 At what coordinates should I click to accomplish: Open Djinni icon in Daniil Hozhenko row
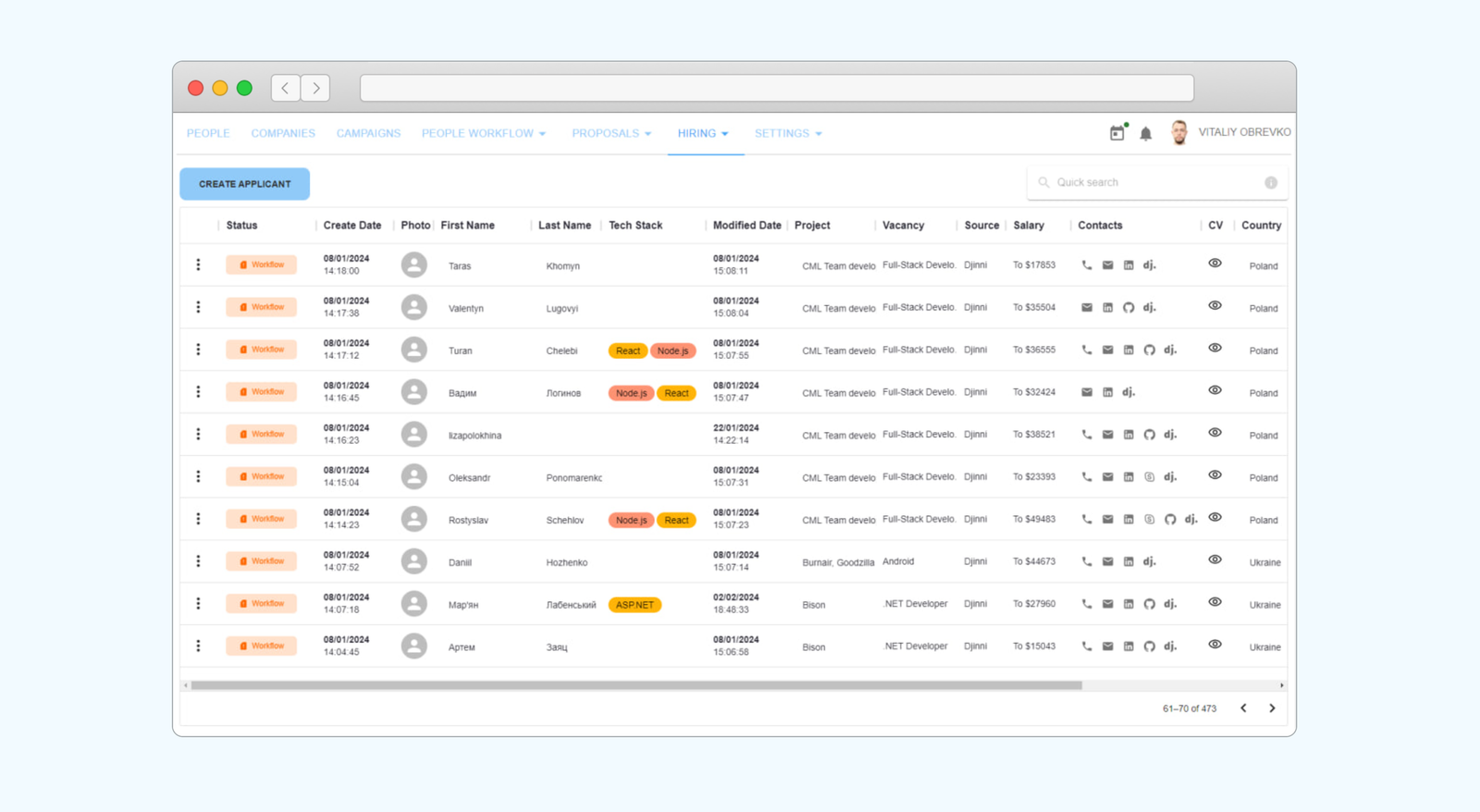[1149, 561]
